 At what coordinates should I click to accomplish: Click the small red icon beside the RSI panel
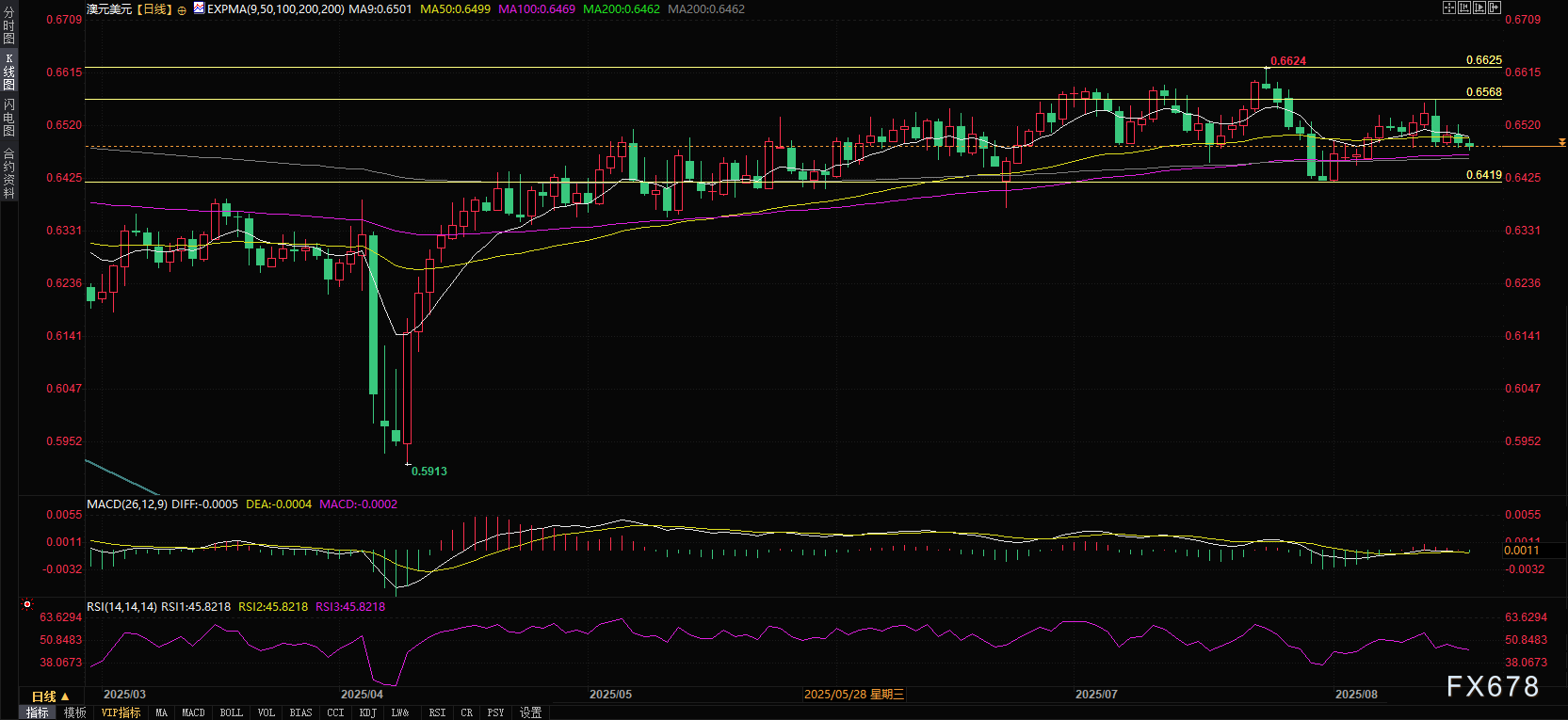click(27, 605)
